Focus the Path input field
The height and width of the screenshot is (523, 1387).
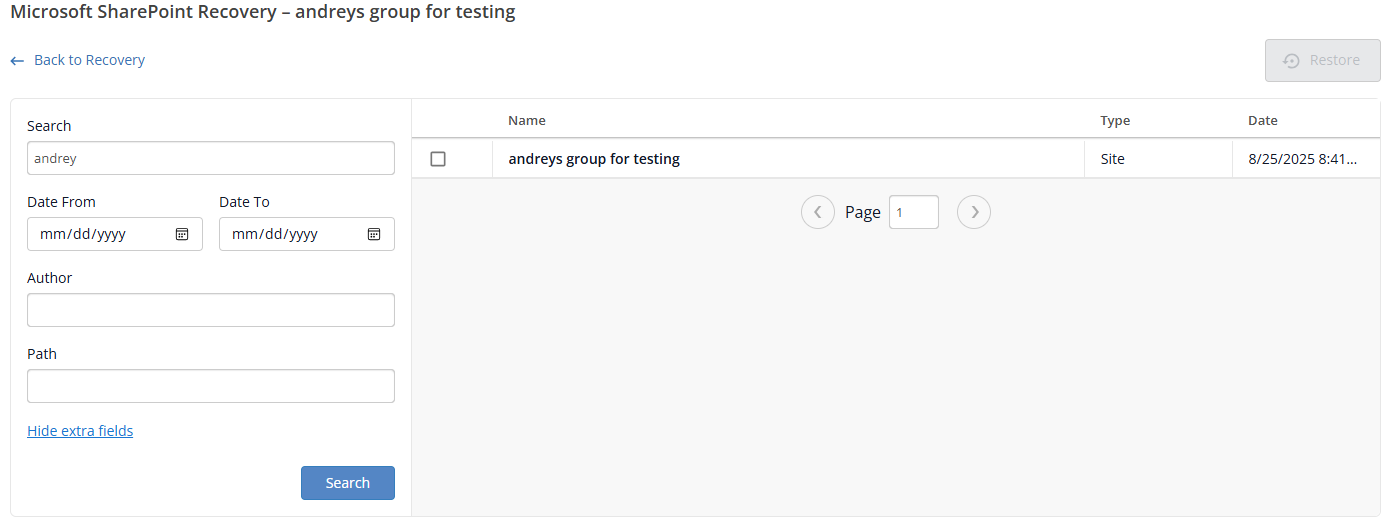coord(210,386)
